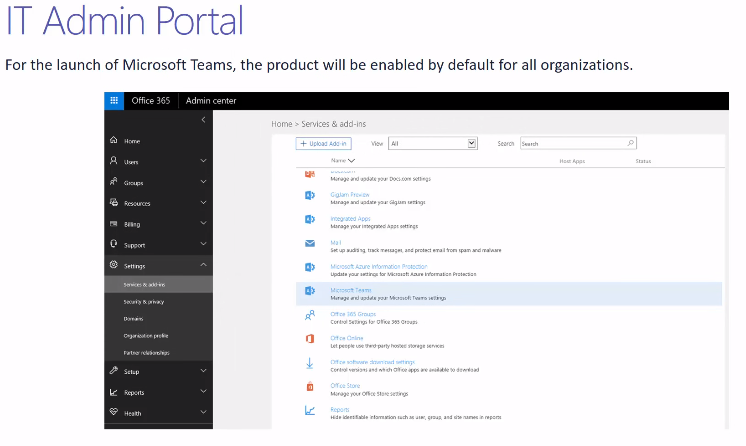Click the Reports chart icon in the list

[x=310, y=411]
